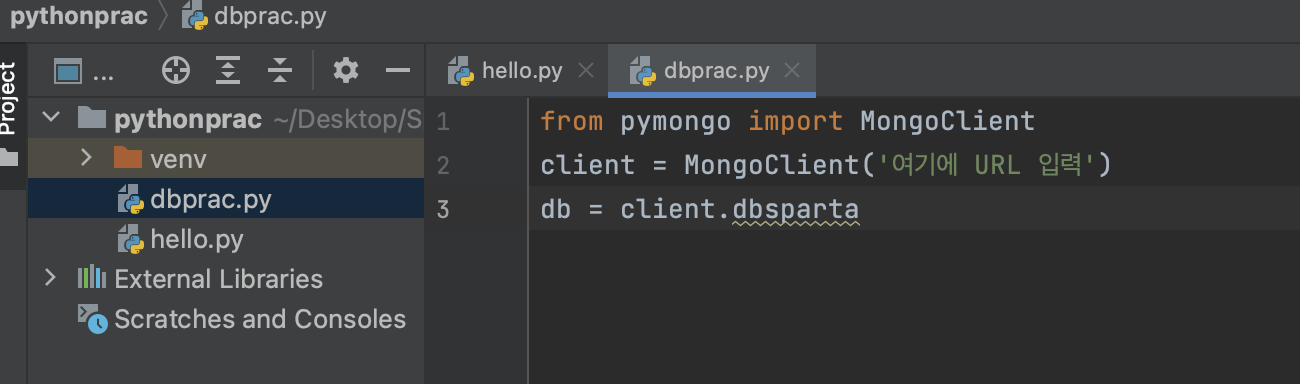Click the Python file icon beside dbprac.py in tree

tap(131, 199)
